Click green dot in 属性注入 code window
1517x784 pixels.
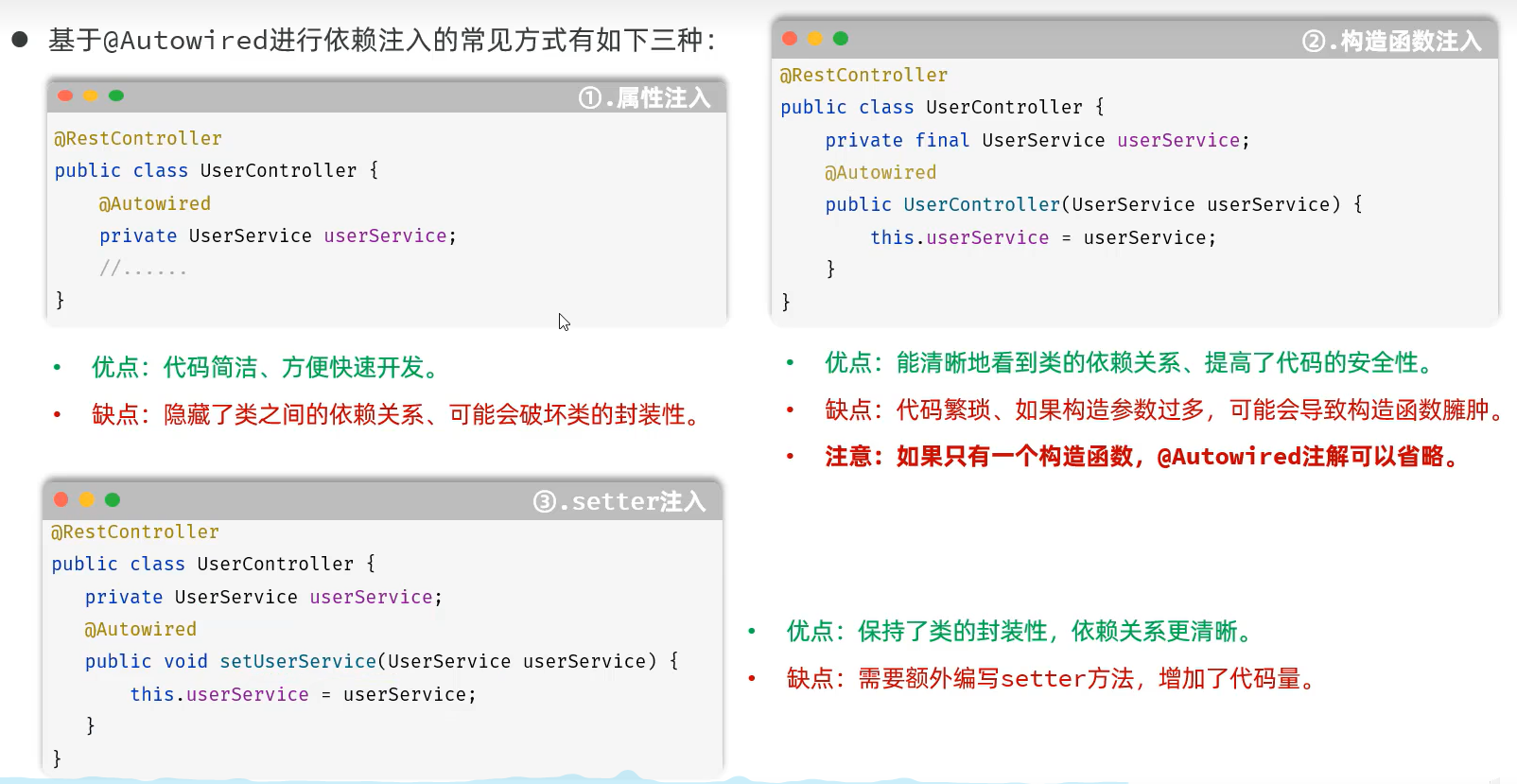116,96
